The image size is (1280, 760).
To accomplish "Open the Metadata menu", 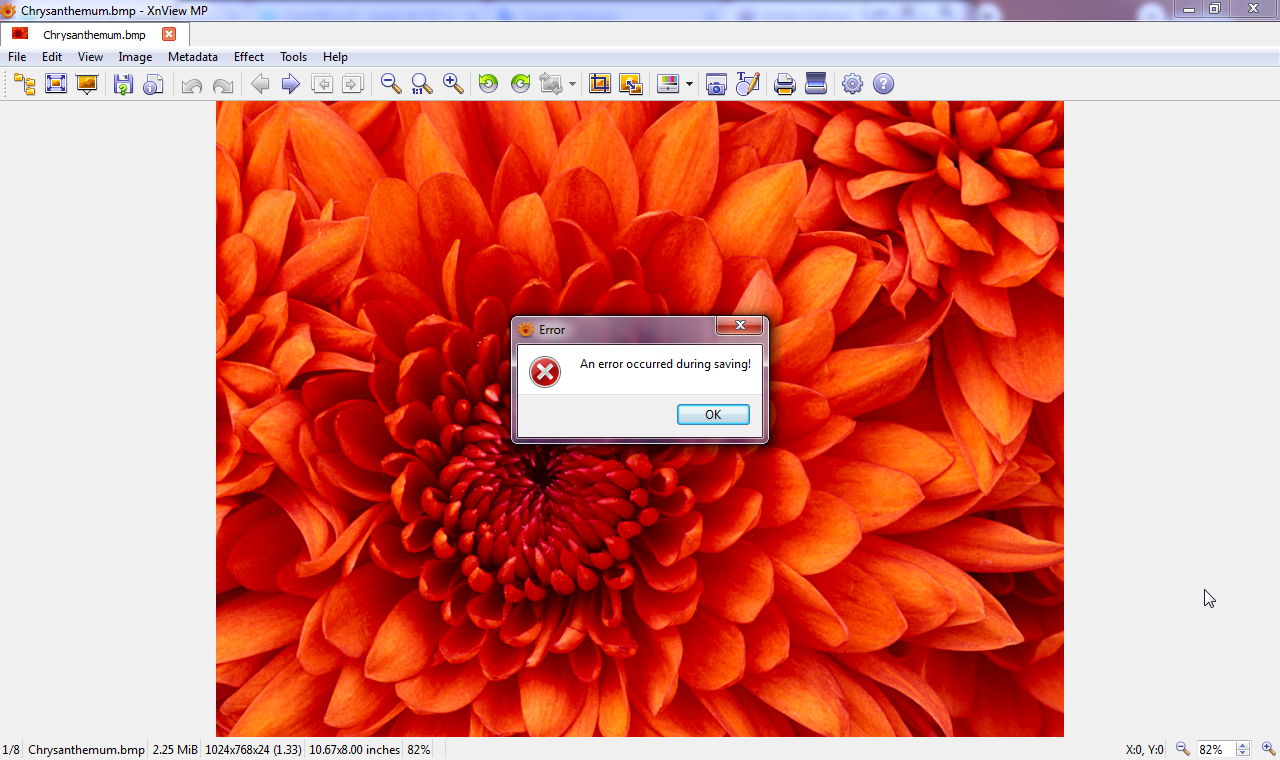I will [193, 57].
